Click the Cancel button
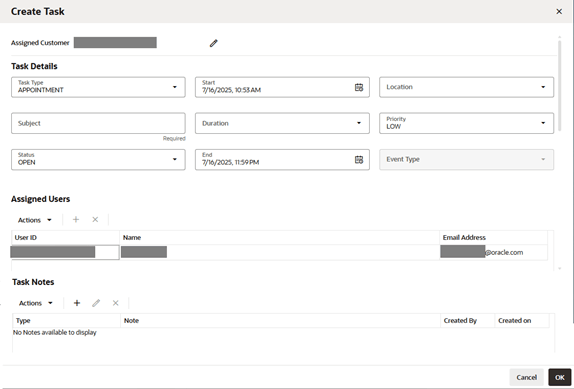Image resolution: width=574 pixels, height=389 pixels. pos(526,377)
